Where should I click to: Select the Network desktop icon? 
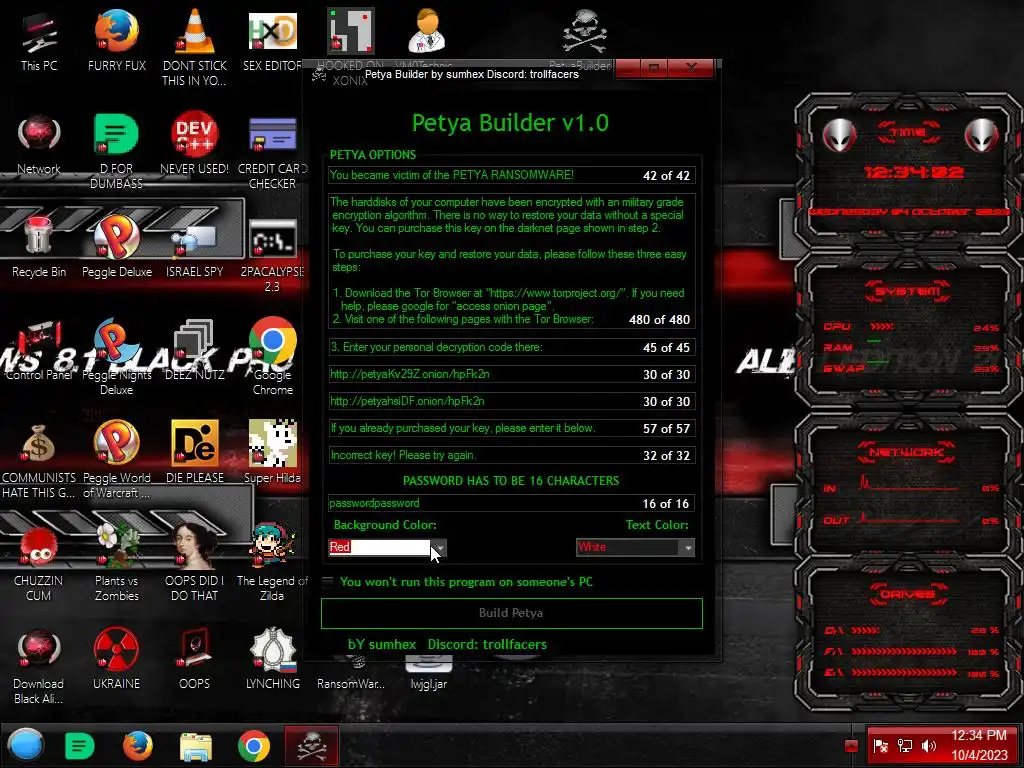39,145
